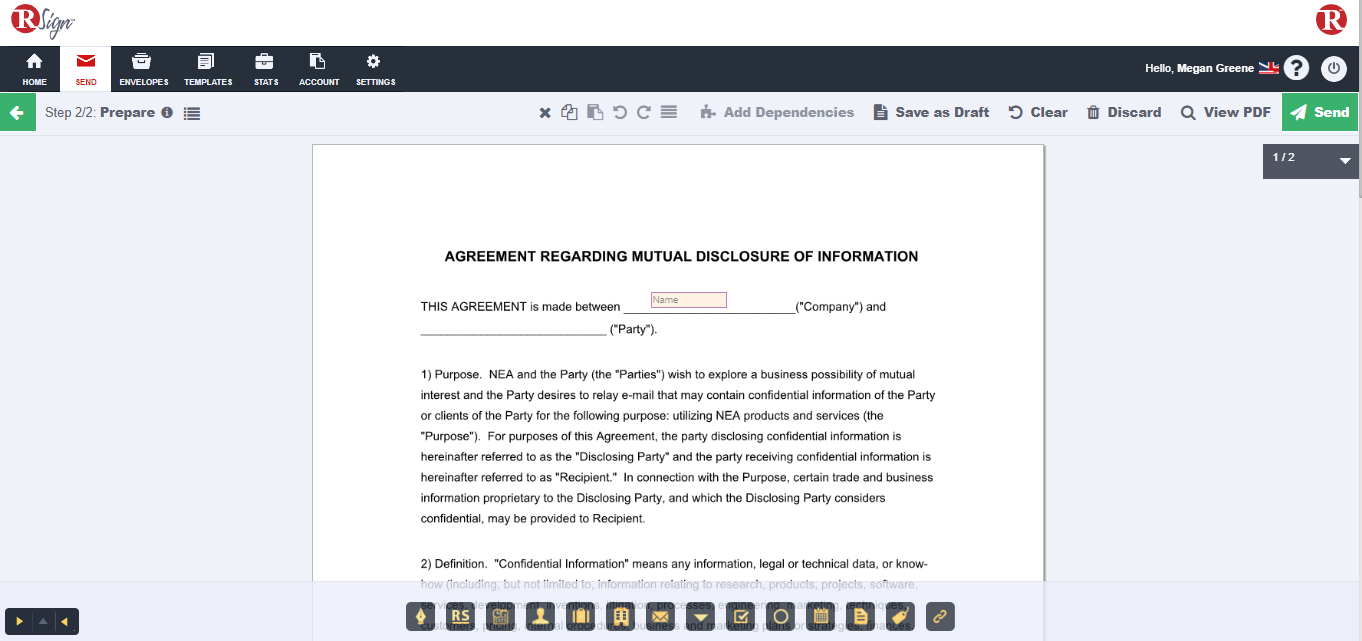Select the Text document field tool
Viewport: 1362px width, 641px height.
tap(860, 616)
